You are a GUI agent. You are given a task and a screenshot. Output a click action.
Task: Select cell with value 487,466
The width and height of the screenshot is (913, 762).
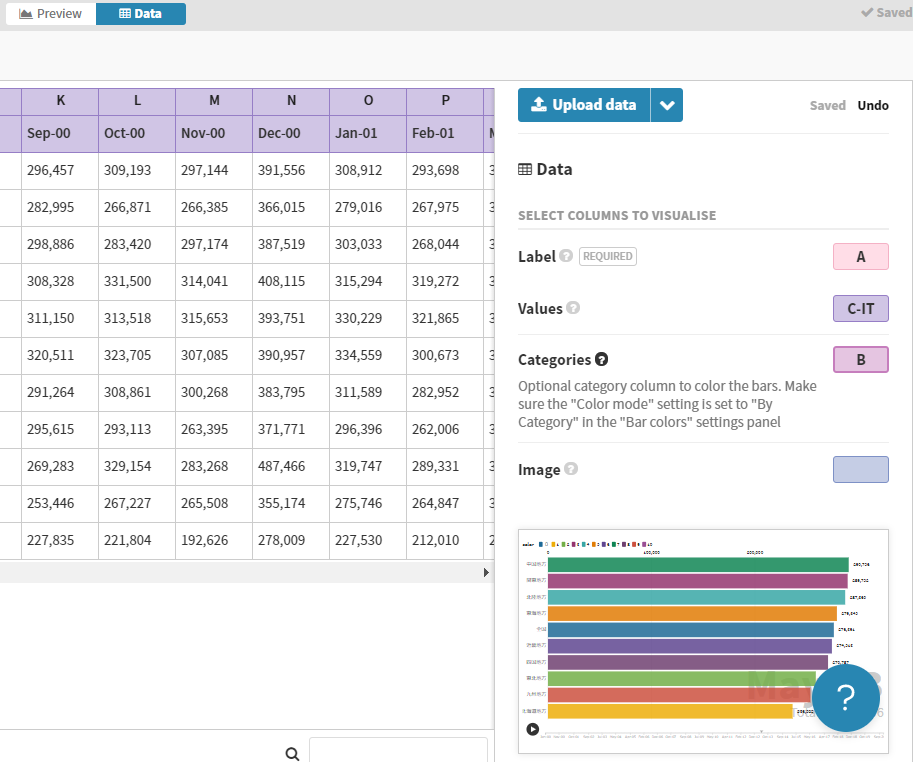pyautogui.click(x=291, y=466)
